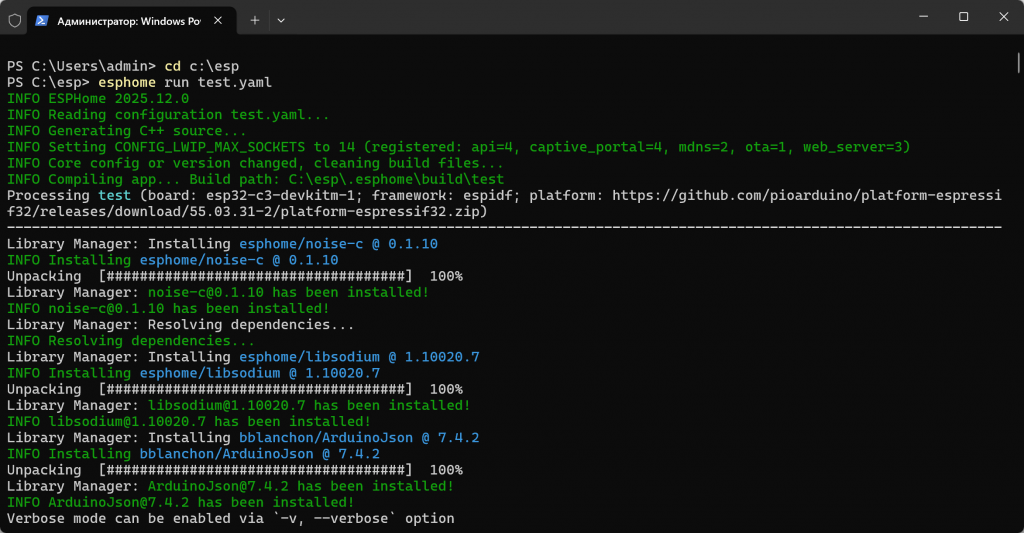Click the "cd c:\esp" command text
This screenshot has width=1024, height=533.
[202, 66]
